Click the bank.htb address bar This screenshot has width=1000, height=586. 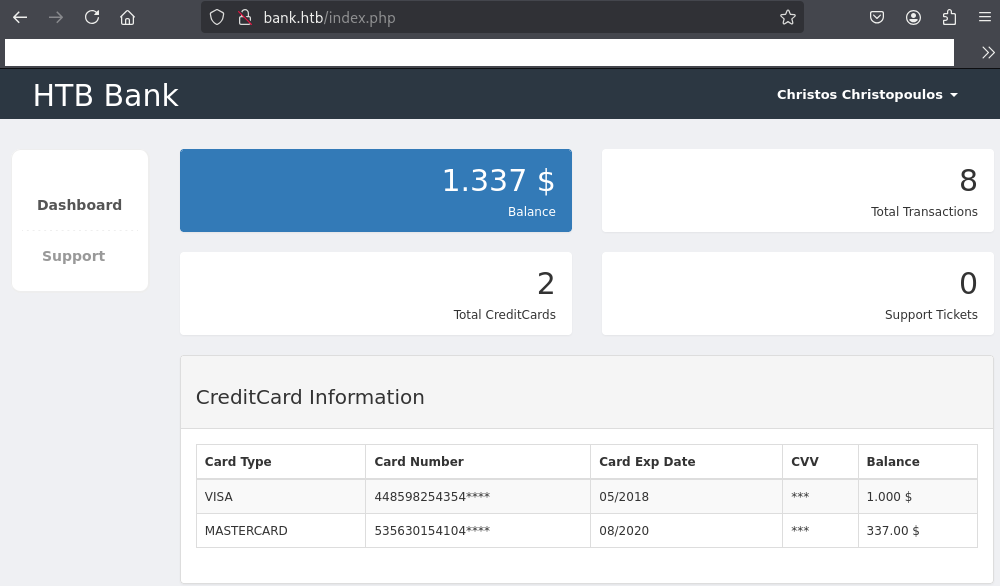click(x=500, y=17)
